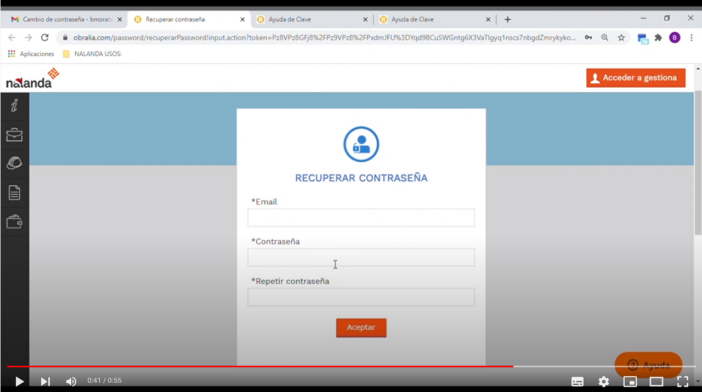Click the Nalanda logo

(x=32, y=78)
